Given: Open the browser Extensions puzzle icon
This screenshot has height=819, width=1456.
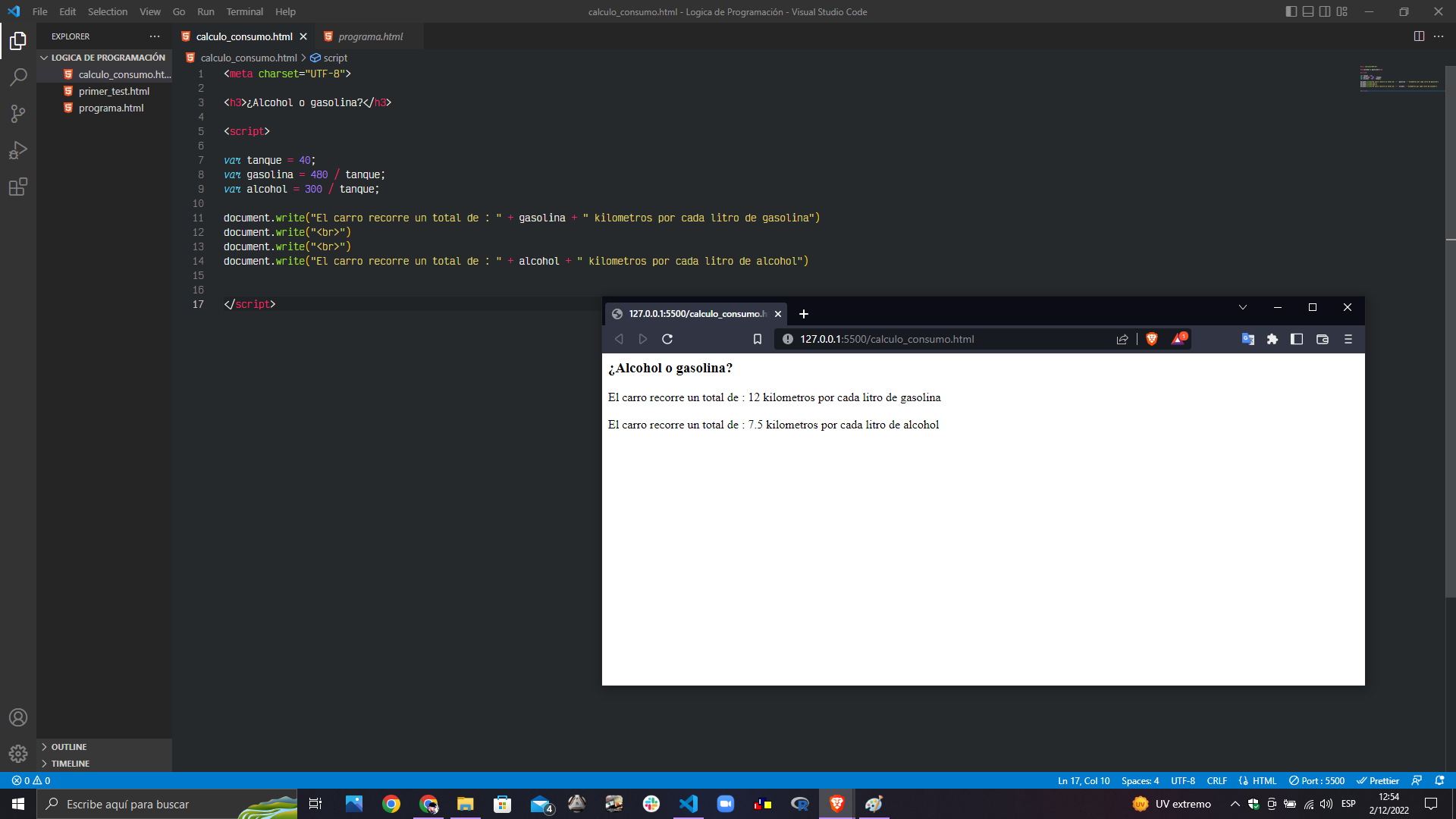Looking at the screenshot, I should [1272, 339].
